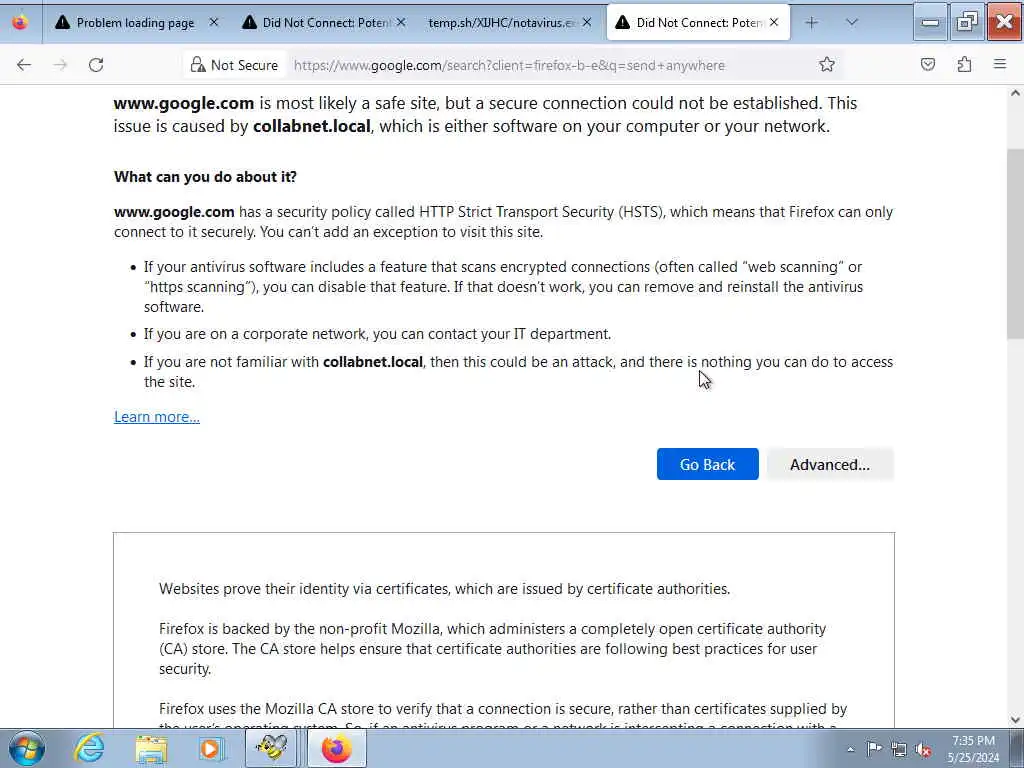The image size is (1024, 768).
Task: Click the network status tray icon
Action: [x=899, y=749]
